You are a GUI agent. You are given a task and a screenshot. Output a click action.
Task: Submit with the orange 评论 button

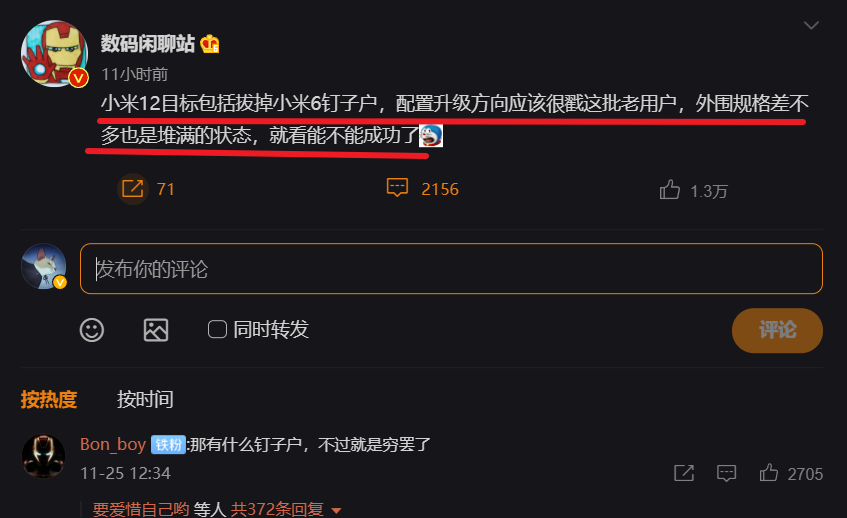[x=777, y=330]
